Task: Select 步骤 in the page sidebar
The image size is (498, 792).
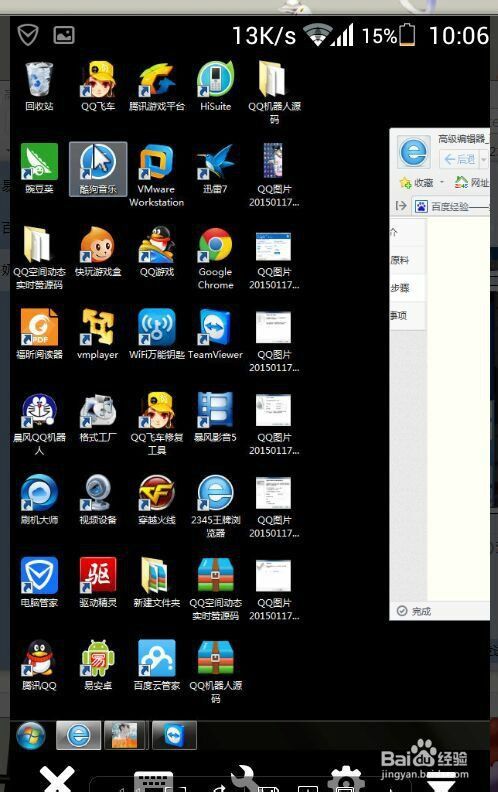Action: 400,288
